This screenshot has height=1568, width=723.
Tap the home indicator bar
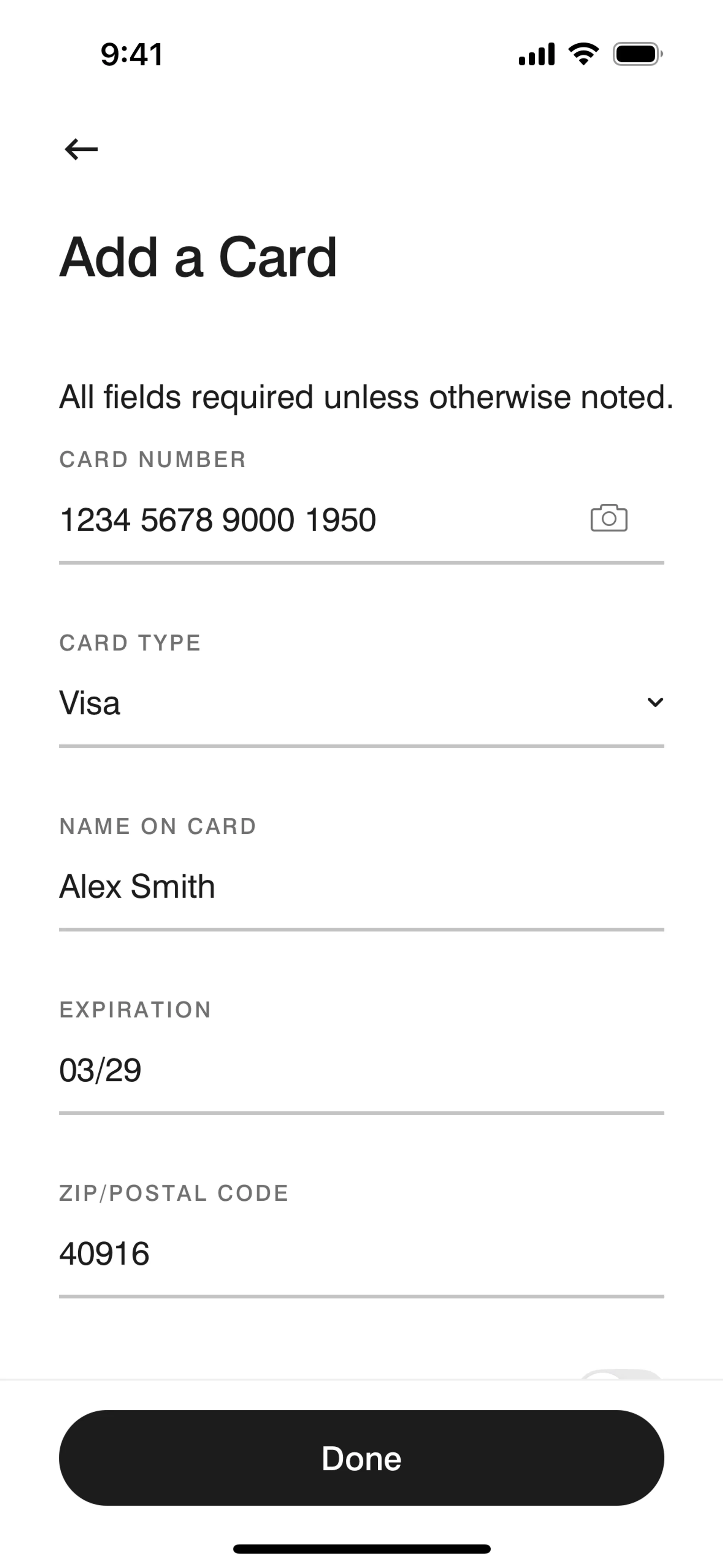(x=361, y=1548)
